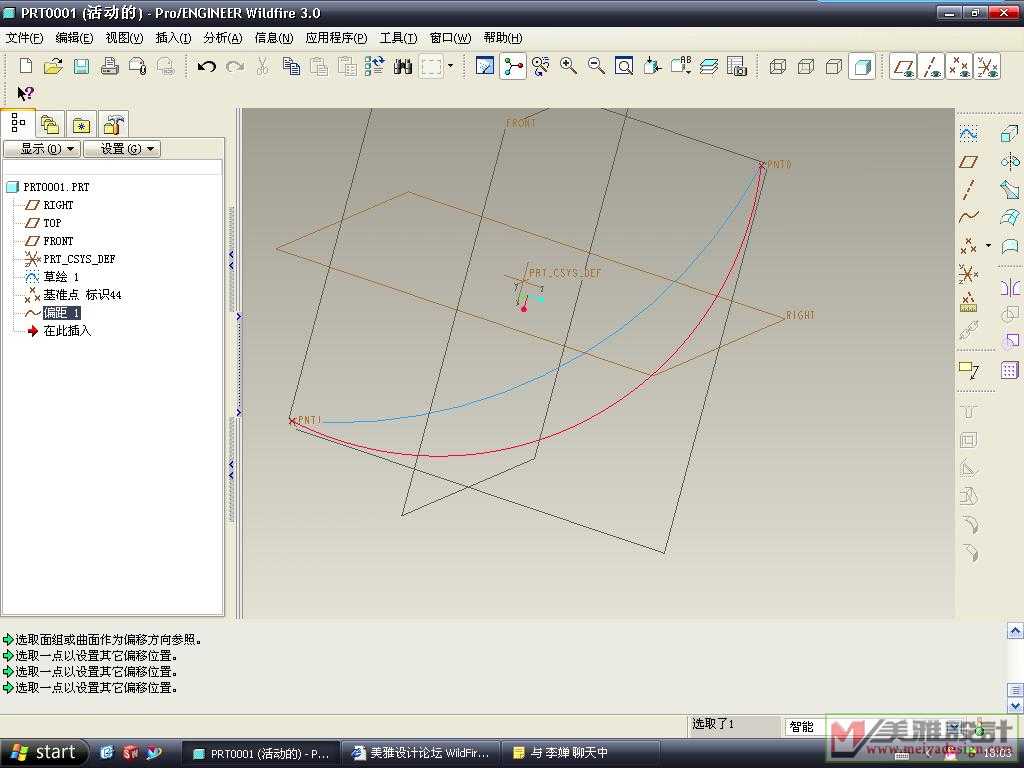Select 基准点 标识44 in the model tree
Image resolution: width=1024 pixels, height=768 pixels.
[82, 295]
